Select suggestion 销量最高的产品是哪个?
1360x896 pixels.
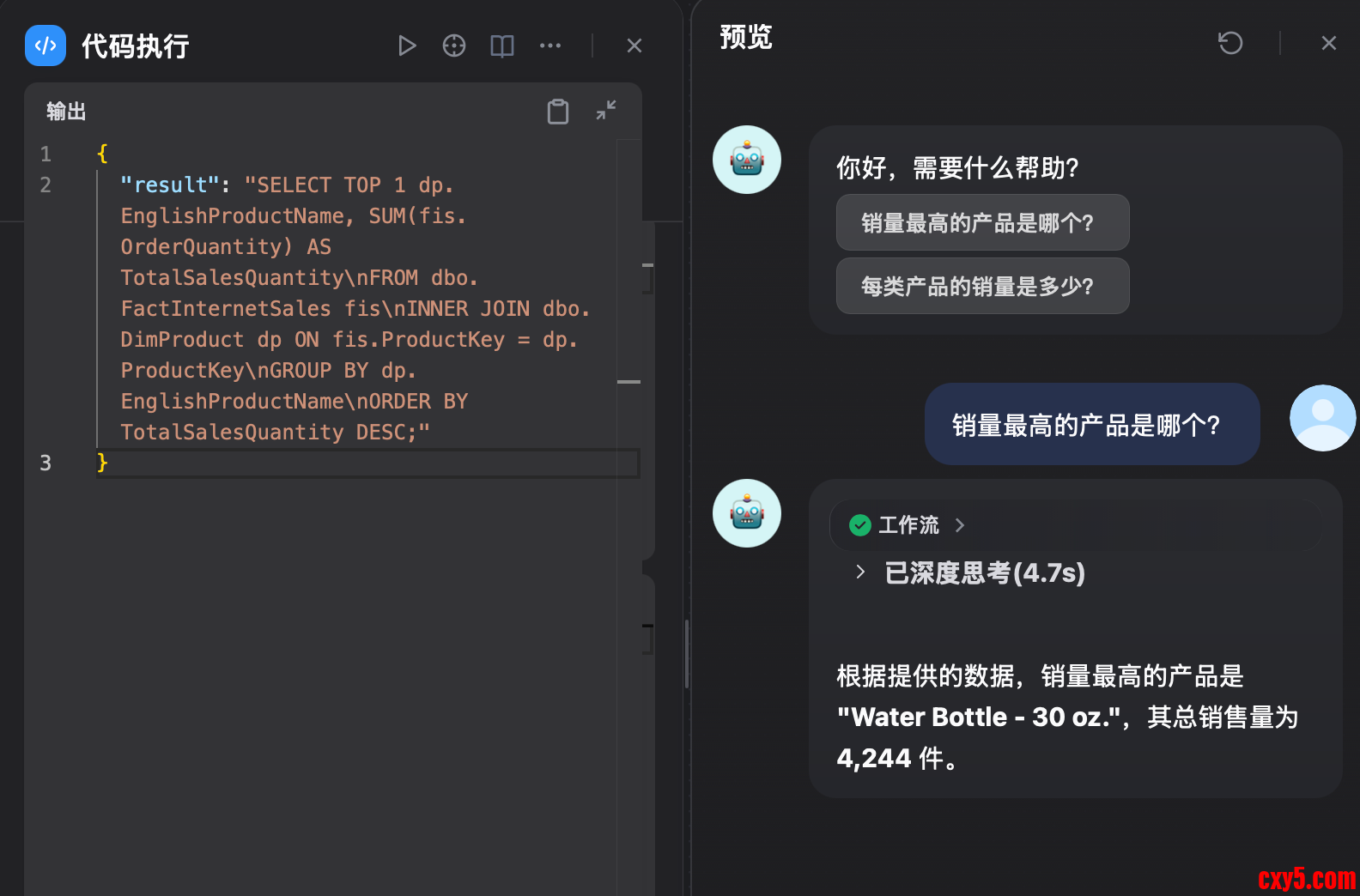982,223
